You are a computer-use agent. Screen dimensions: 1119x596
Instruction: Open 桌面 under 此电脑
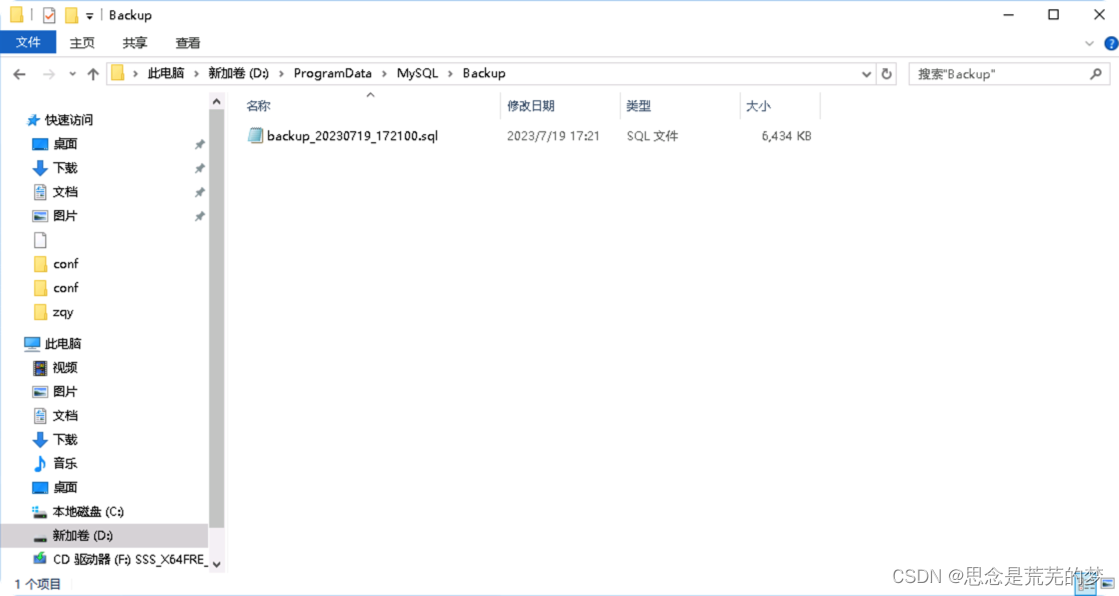[x=65, y=488]
